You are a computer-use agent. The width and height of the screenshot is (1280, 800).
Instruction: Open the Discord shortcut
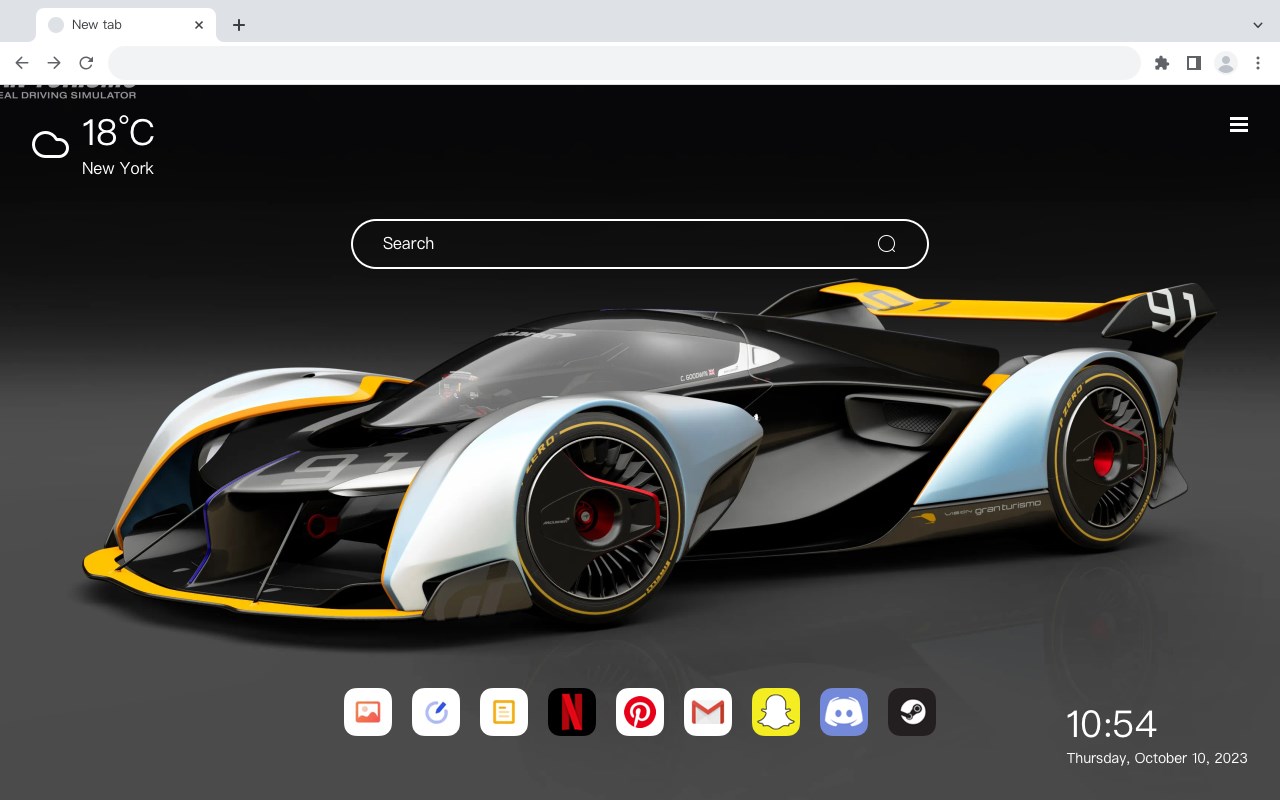(x=844, y=712)
